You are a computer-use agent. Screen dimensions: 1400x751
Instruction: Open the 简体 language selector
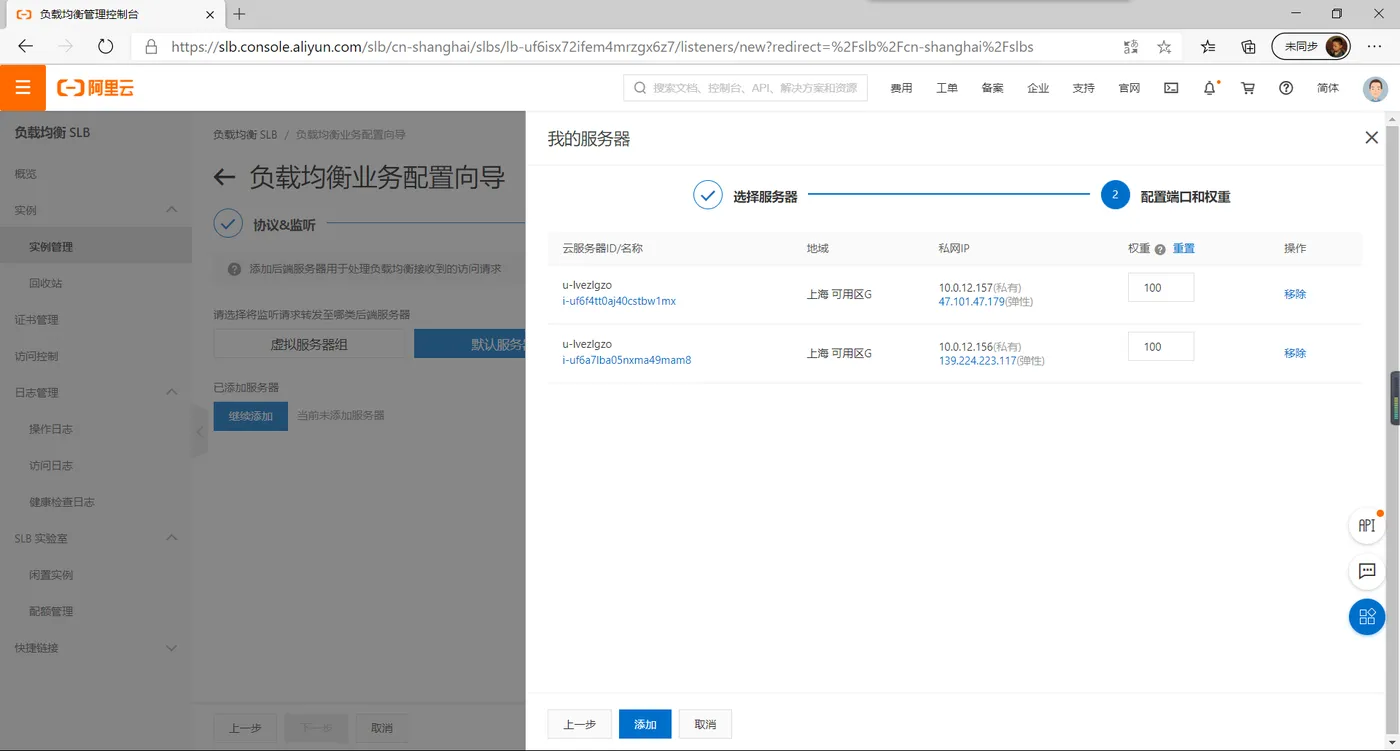(1328, 88)
